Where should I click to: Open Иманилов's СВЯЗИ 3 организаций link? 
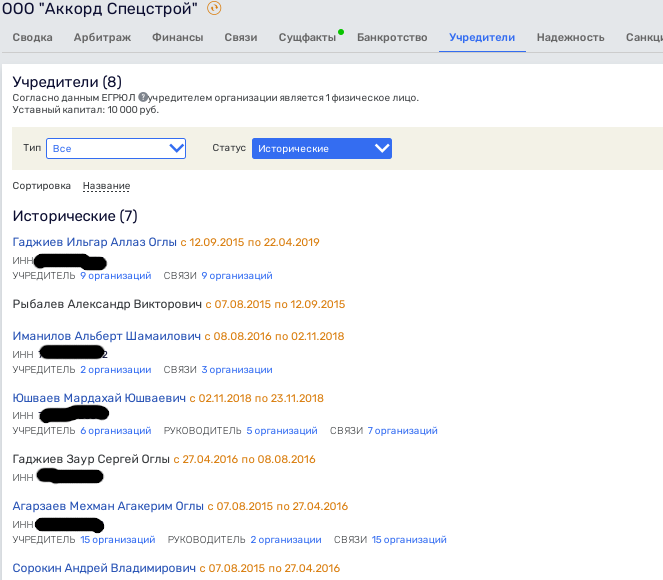click(x=236, y=370)
